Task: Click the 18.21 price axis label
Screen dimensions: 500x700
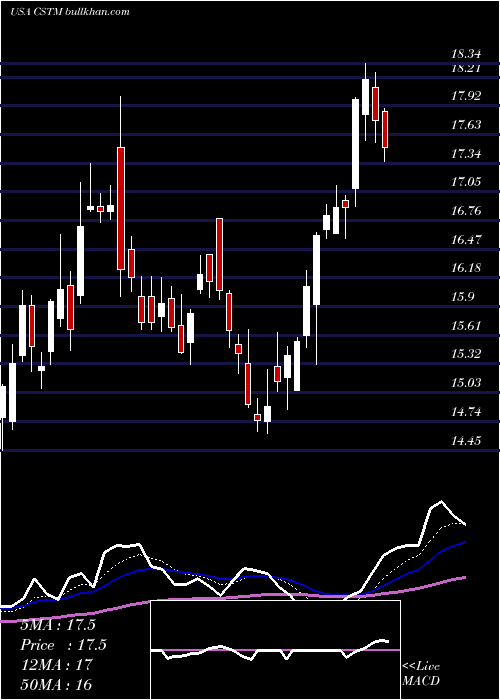Action: [467, 68]
